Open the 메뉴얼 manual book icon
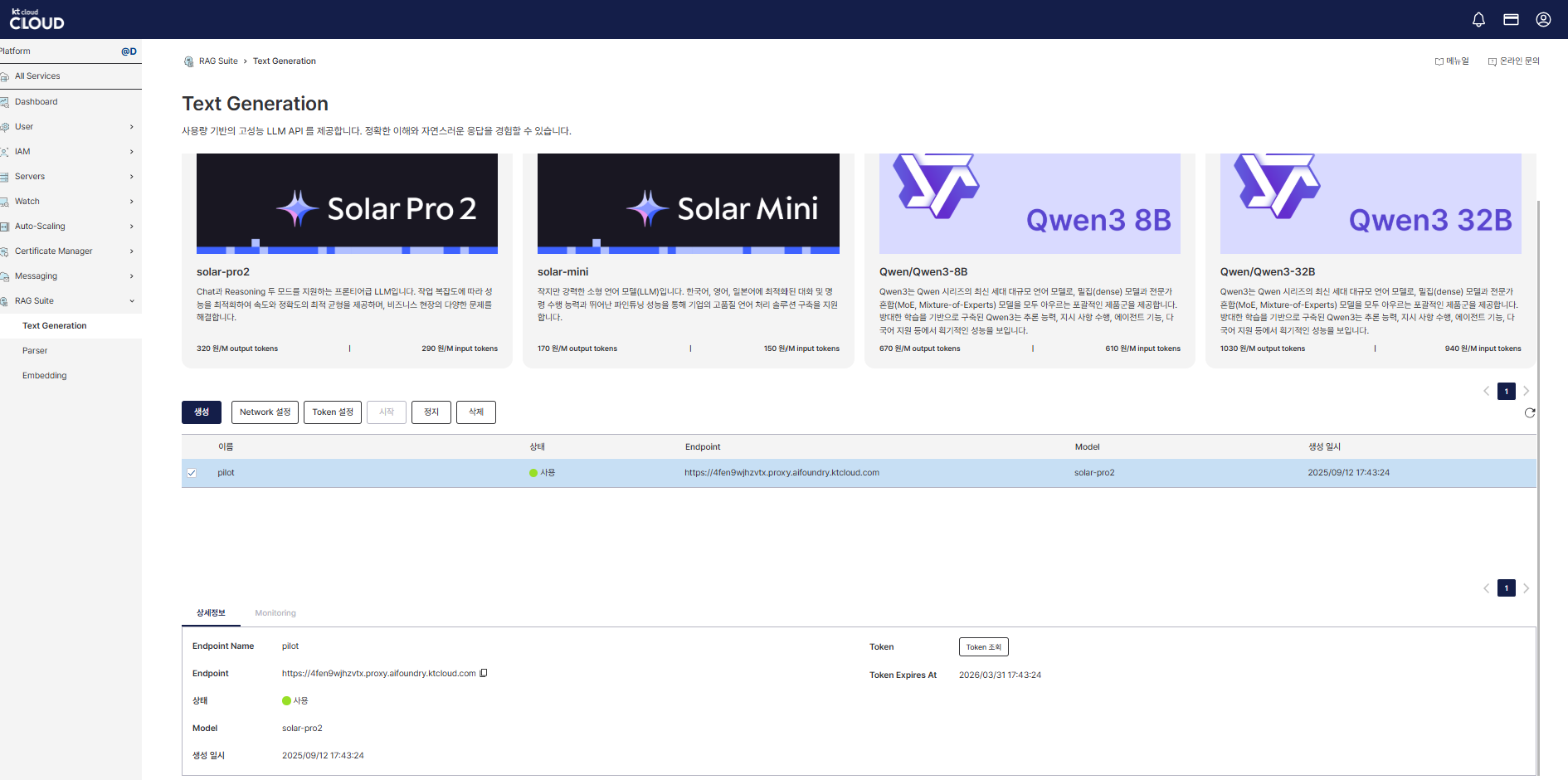Viewport: 1568px width, 780px height. coord(1439,61)
